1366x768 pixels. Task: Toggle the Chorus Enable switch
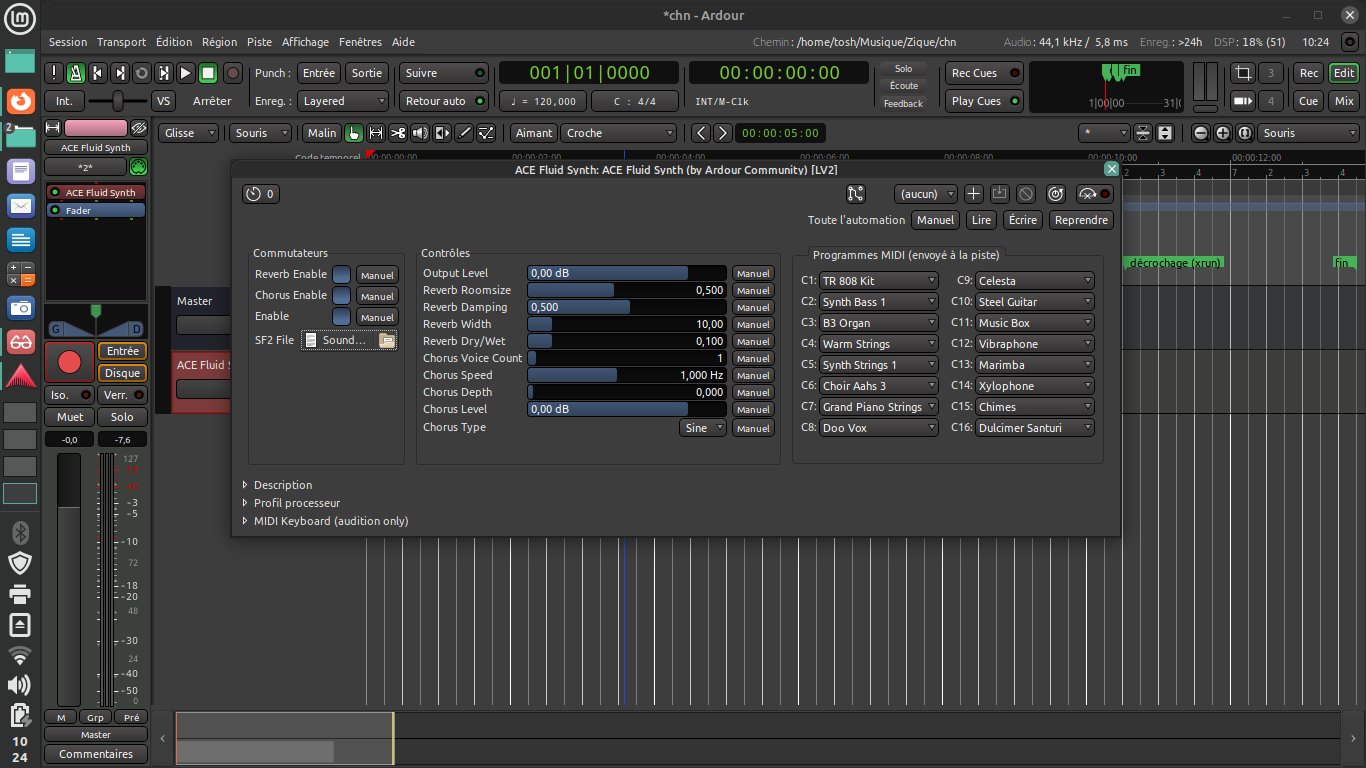pyautogui.click(x=342, y=295)
